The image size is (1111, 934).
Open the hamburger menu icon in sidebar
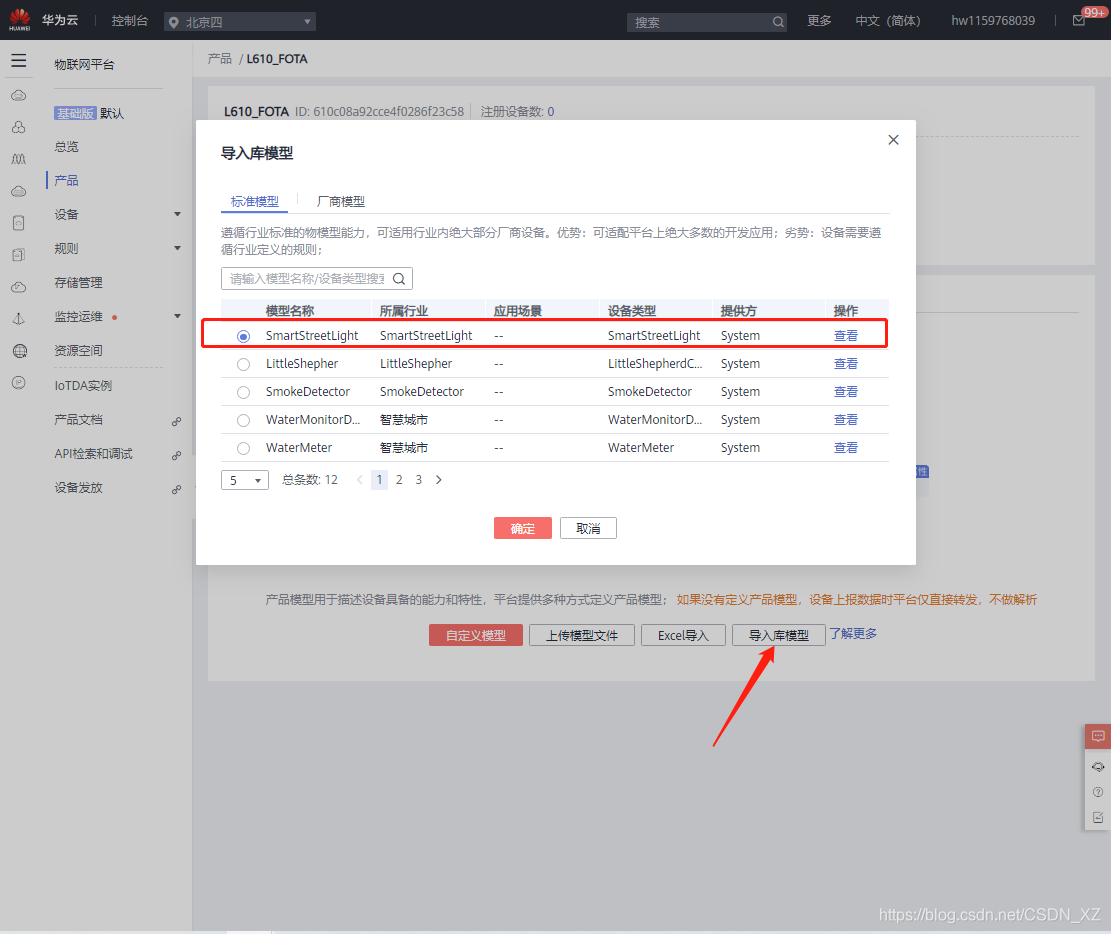click(x=19, y=61)
